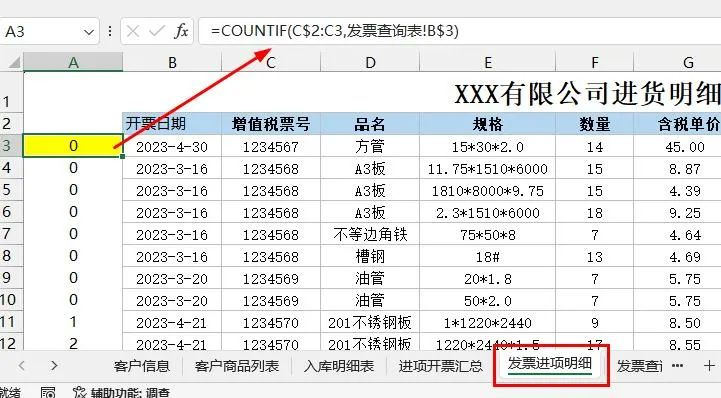721x398 pixels.
Task: Click the formula bar COUNTIF text
Action: click(335, 31)
